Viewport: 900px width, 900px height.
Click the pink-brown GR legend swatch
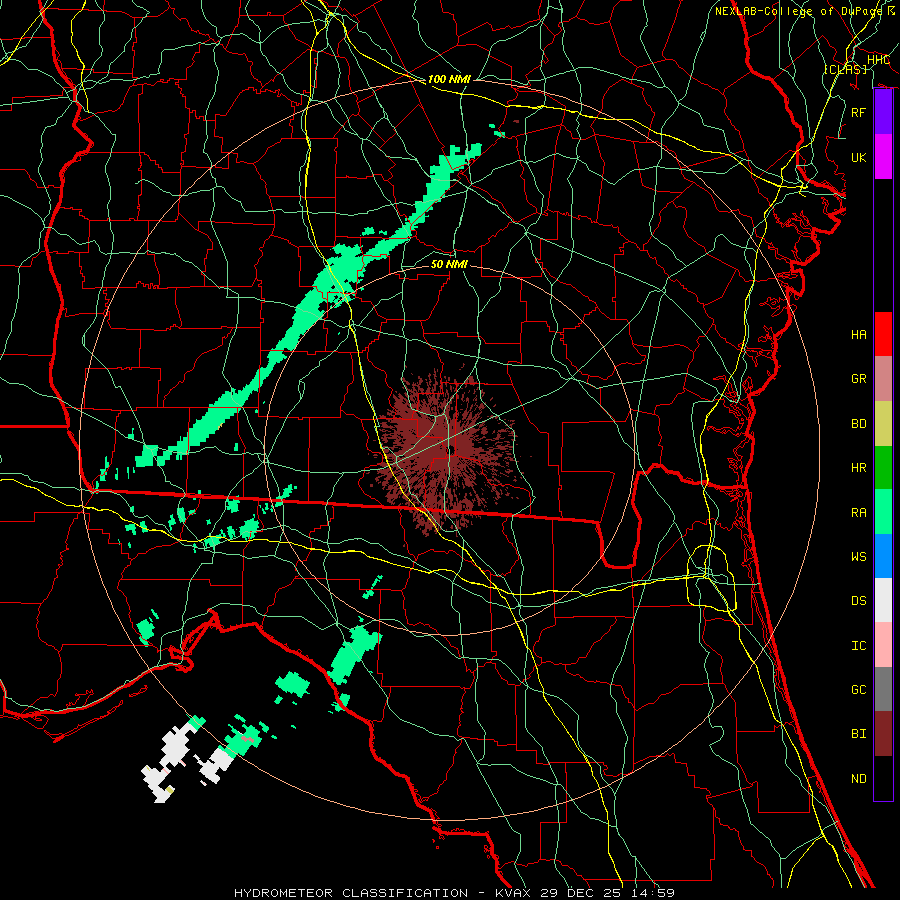883,378
